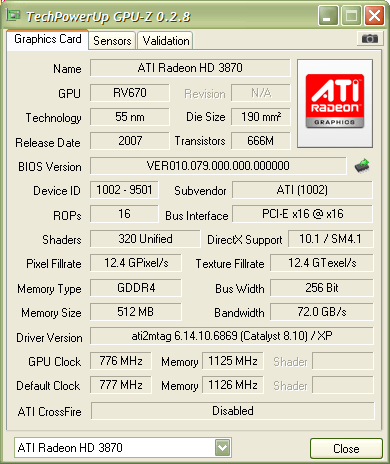The width and height of the screenshot is (390, 464).
Task: Click the Texture Fillrate label
Action: 230,264
